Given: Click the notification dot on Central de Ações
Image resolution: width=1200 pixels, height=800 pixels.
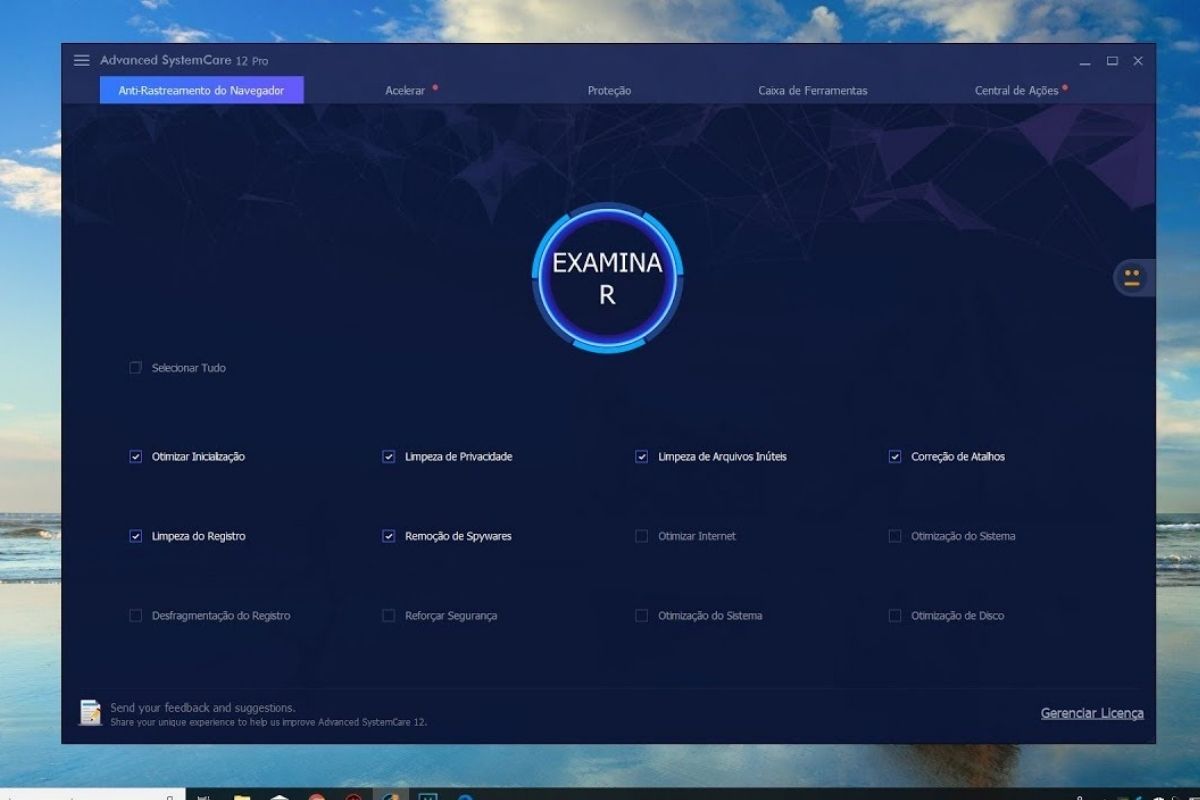Looking at the screenshot, I should coord(1064,86).
